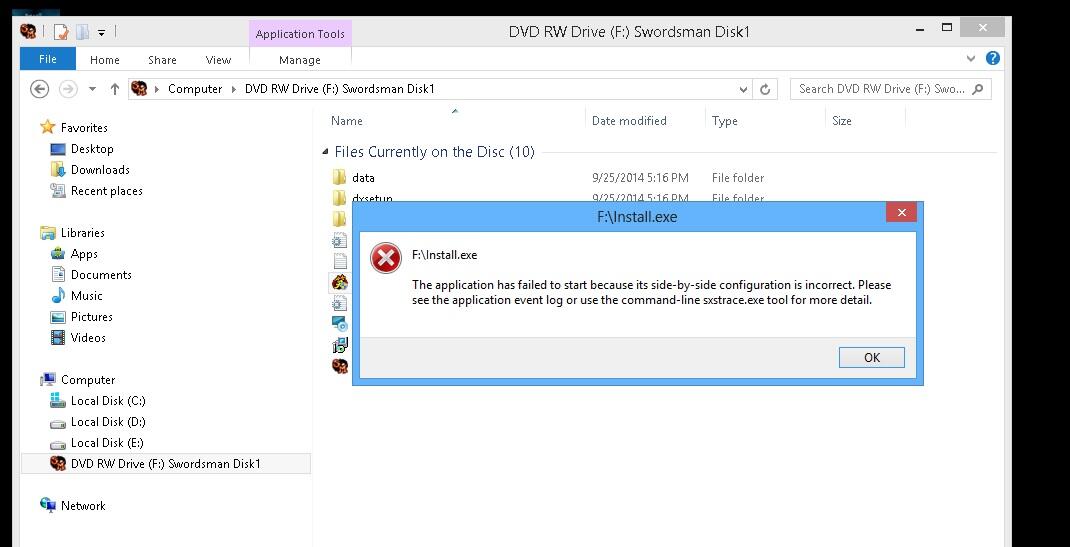Maximize the Explorer window
The height and width of the screenshot is (547, 1070).
[x=946, y=27]
